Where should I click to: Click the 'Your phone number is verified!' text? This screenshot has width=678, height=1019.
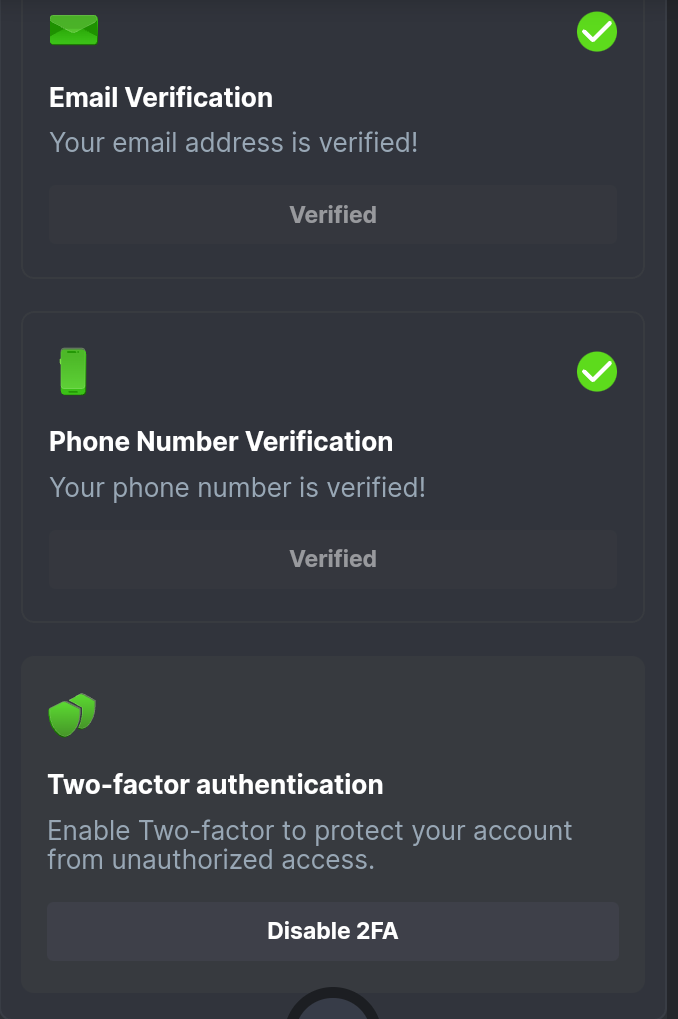coord(237,487)
